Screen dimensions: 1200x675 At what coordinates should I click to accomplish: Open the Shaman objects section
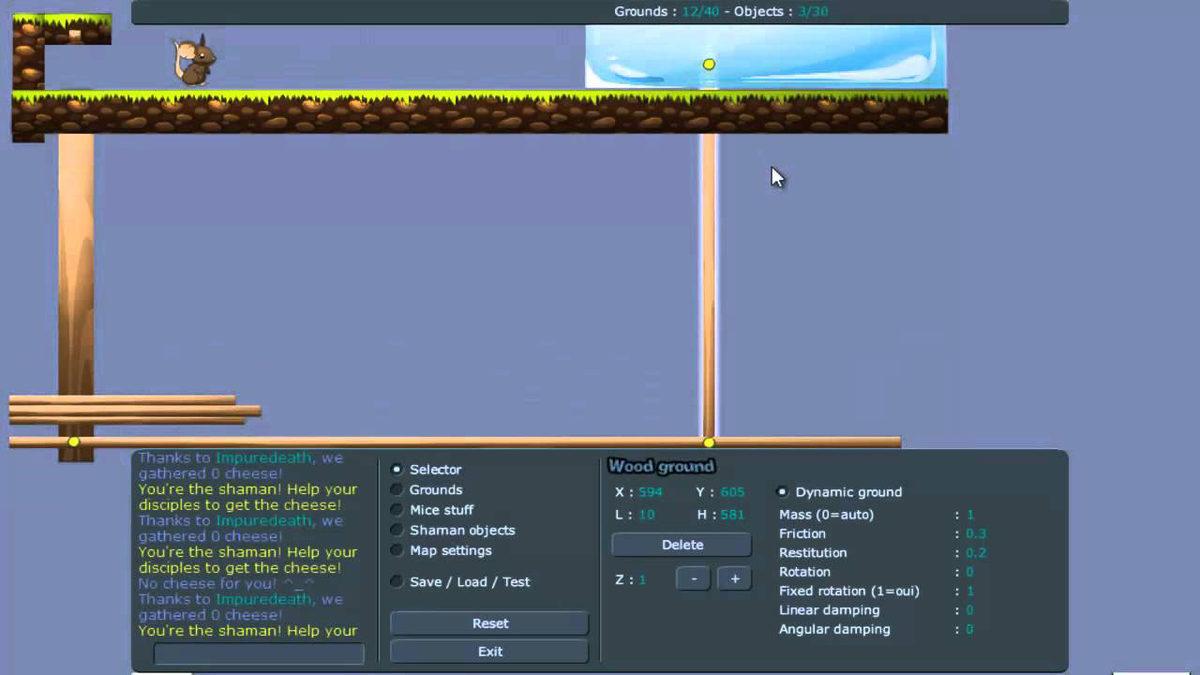coord(397,530)
